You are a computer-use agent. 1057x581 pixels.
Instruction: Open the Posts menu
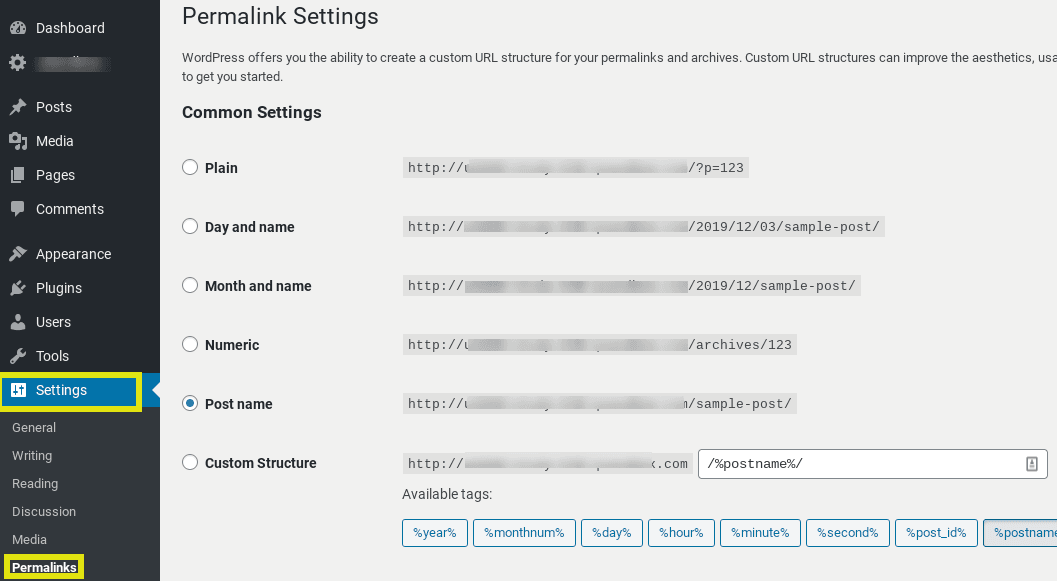coord(54,107)
